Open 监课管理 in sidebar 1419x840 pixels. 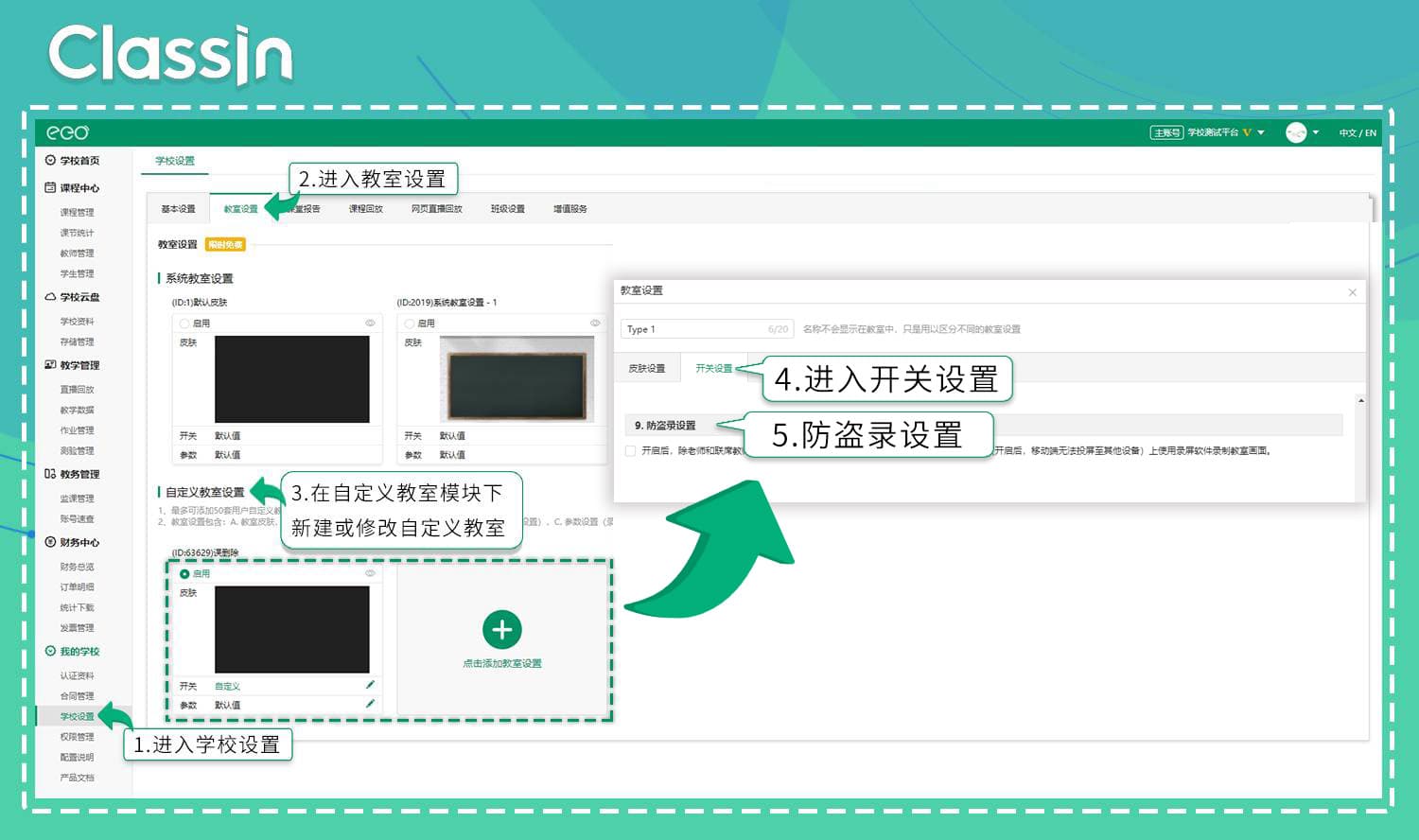(77, 499)
